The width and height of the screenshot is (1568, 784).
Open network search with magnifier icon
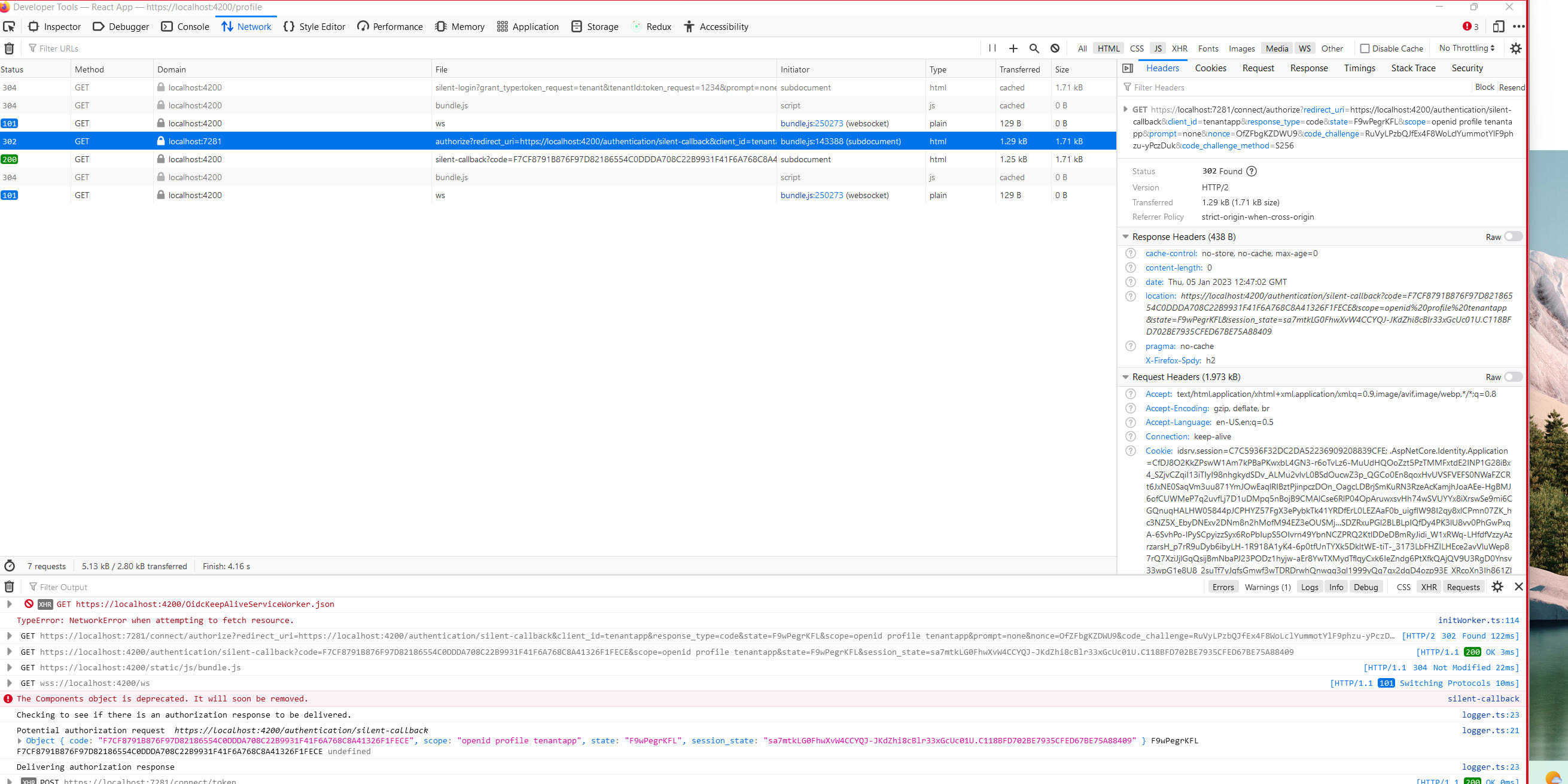click(1034, 48)
